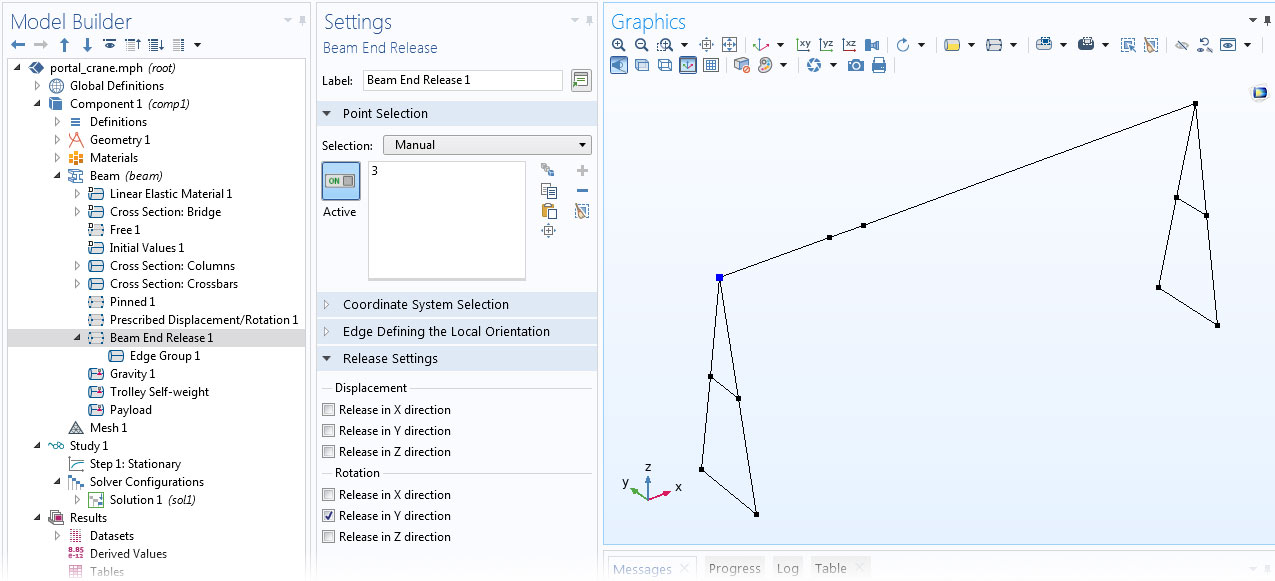Screen dimensions: 1275x581
Task: Paste selection using the clipboard icon
Action: [x=548, y=211]
